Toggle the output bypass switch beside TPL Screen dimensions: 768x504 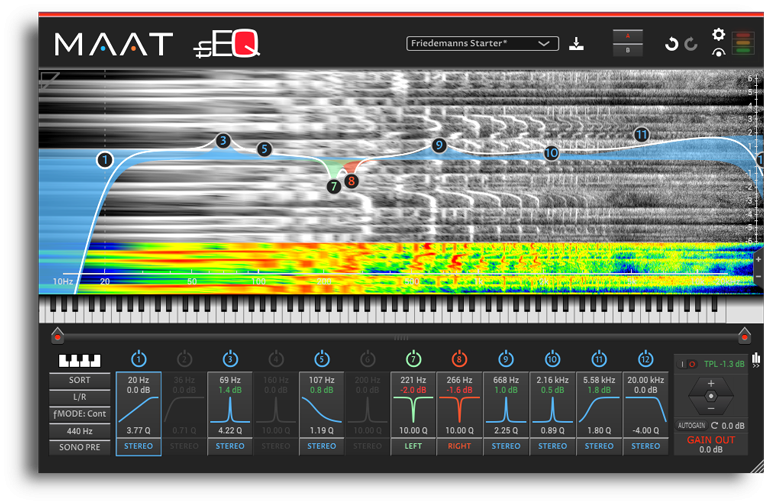click(x=689, y=363)
